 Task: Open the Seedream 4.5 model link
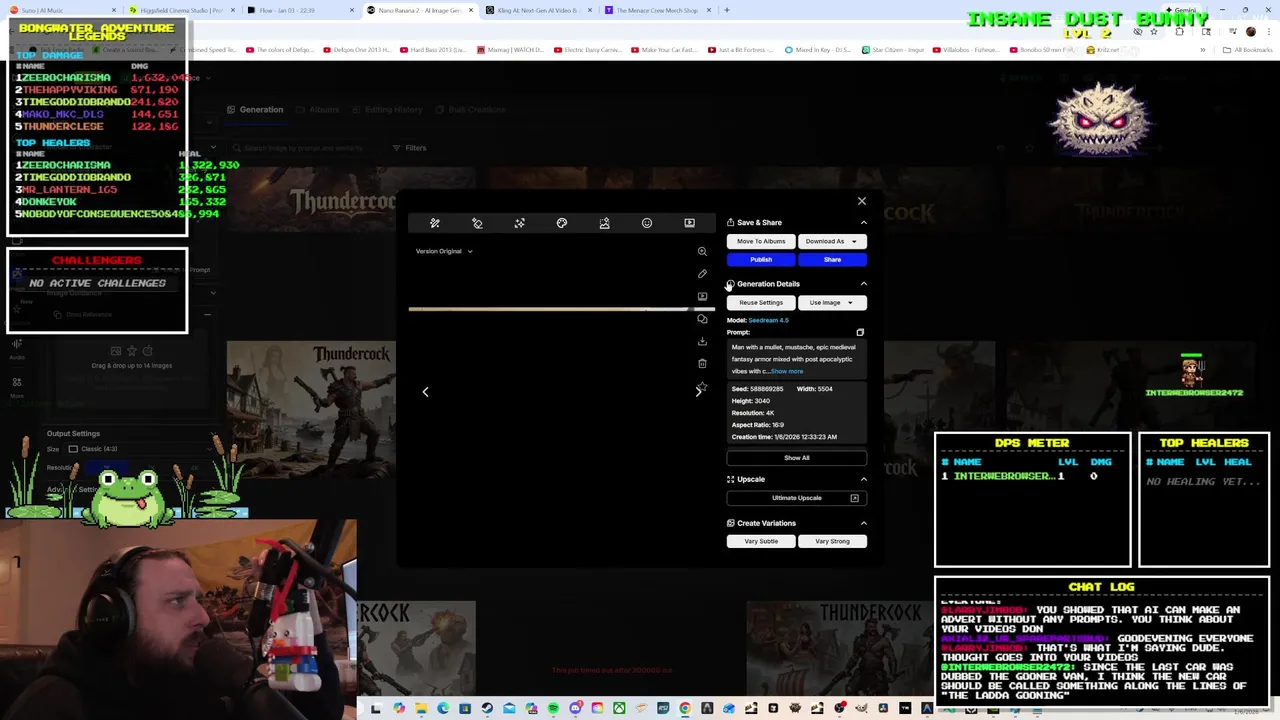click(768, 320)
